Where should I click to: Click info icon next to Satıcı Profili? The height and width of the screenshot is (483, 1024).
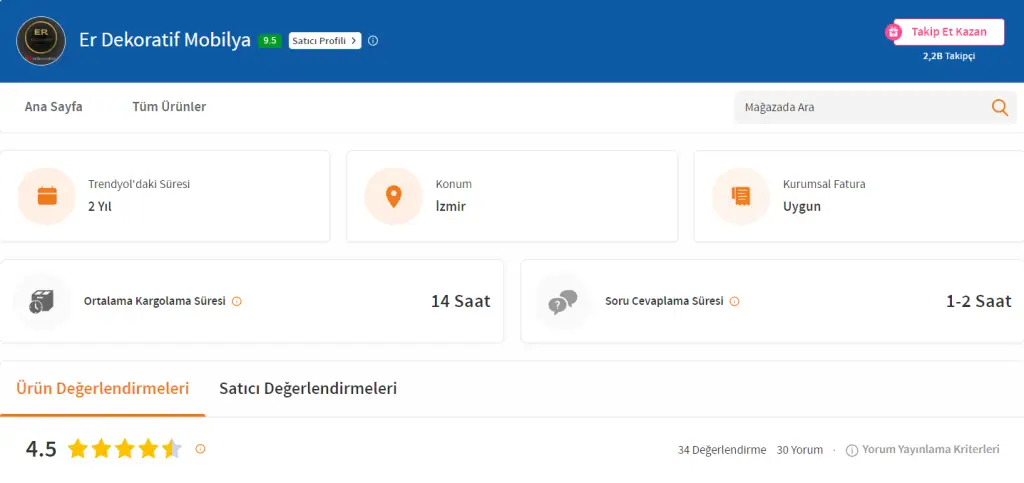(x=373, y=41)
